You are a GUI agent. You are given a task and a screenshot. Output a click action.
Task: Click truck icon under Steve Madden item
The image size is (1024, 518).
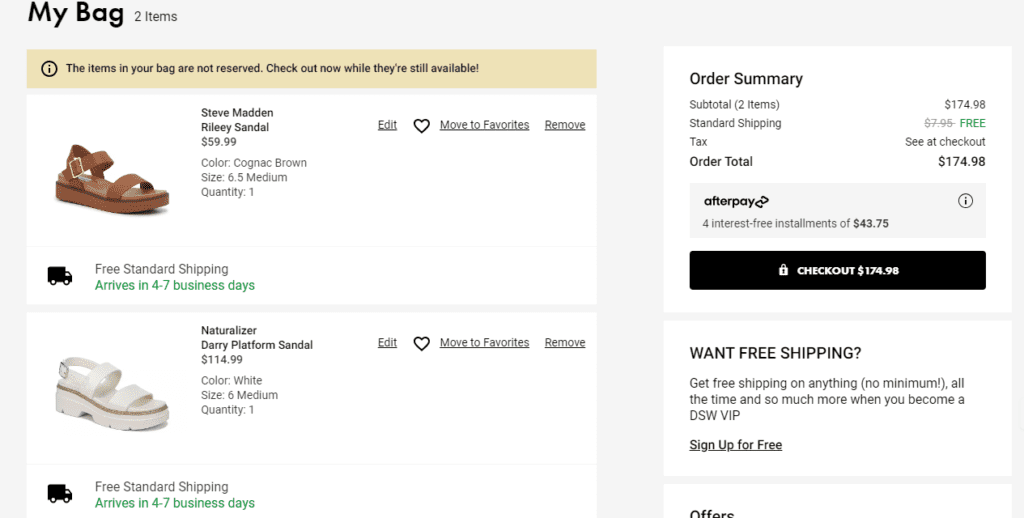coord(60,276)
